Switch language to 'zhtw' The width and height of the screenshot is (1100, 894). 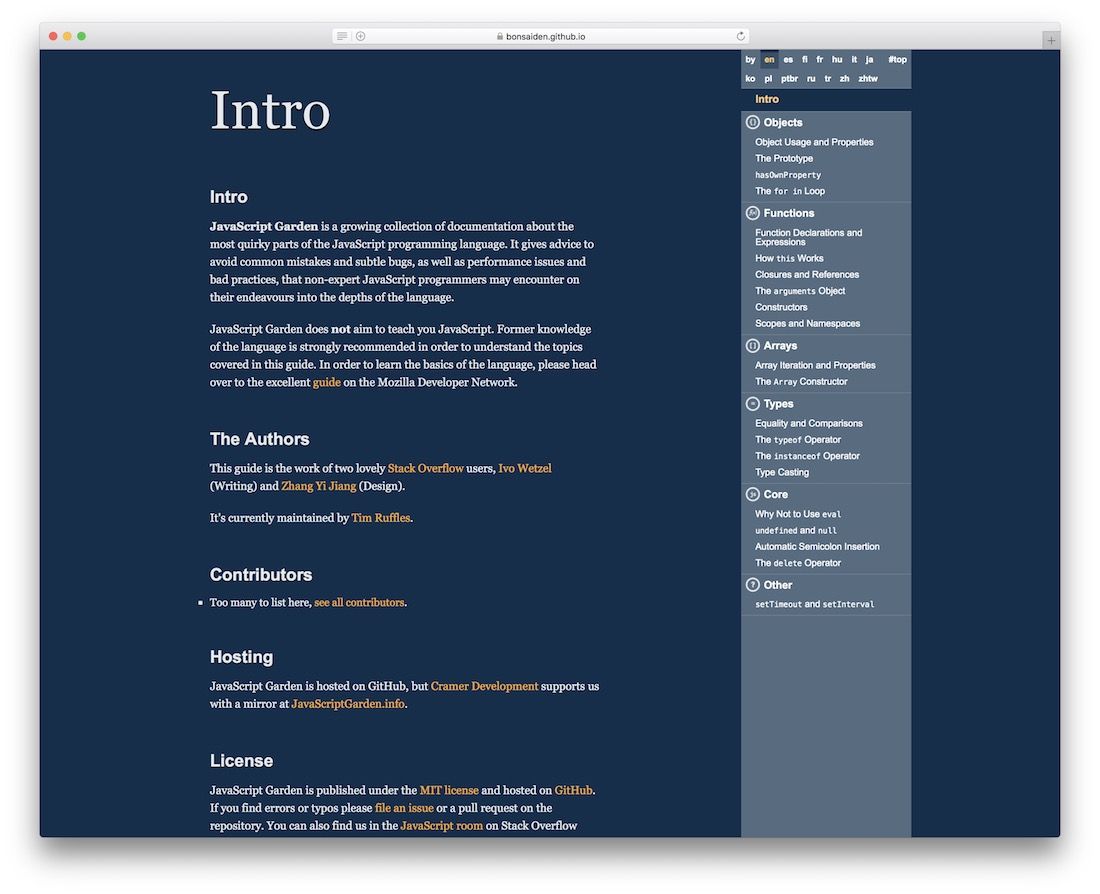pos(868,79)
